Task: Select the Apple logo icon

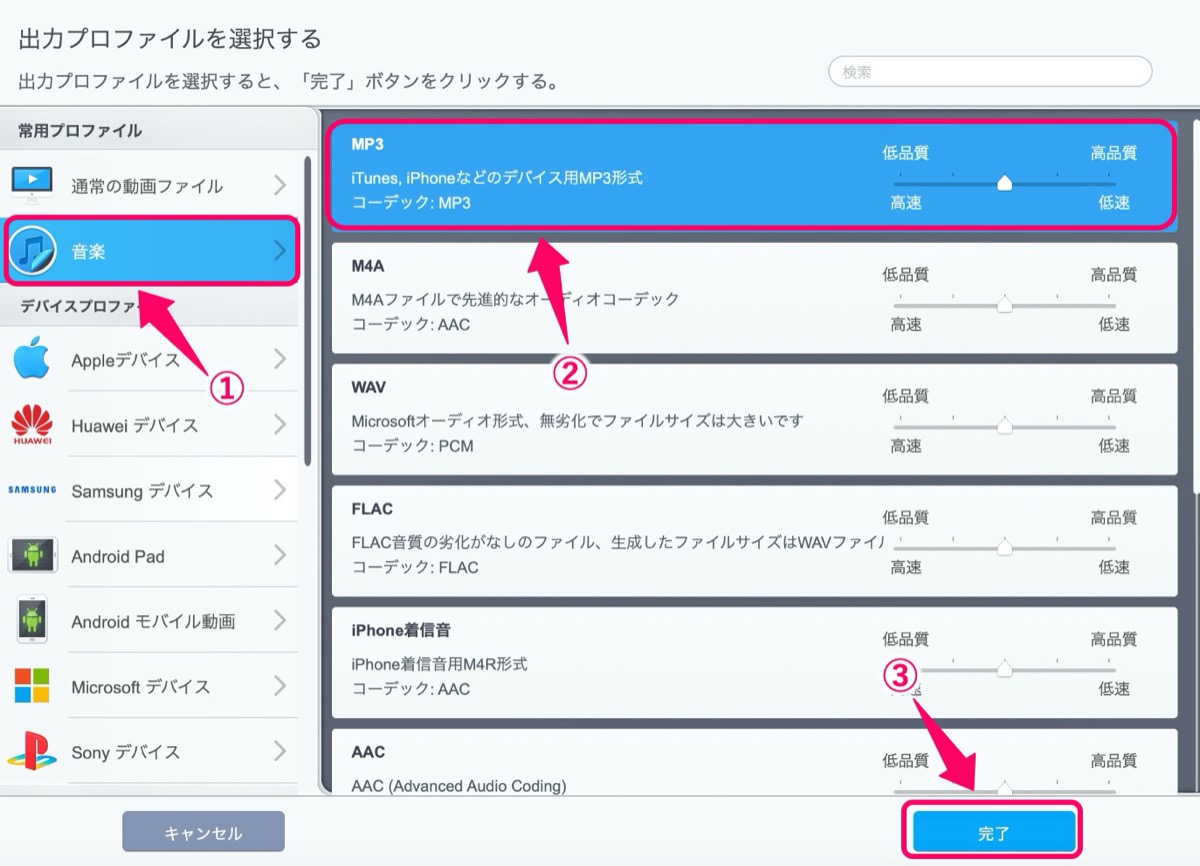Action: point(32,358)
